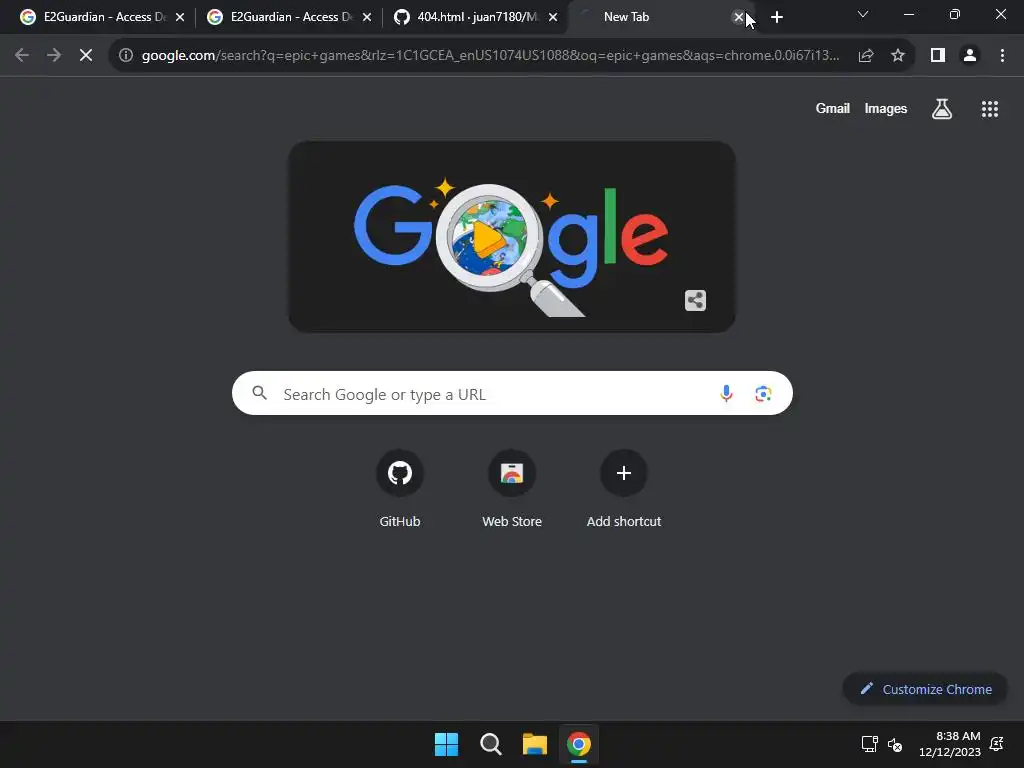Close the New Tab tab
Screen dimensions: 1024x768
(x=739, y=18)
